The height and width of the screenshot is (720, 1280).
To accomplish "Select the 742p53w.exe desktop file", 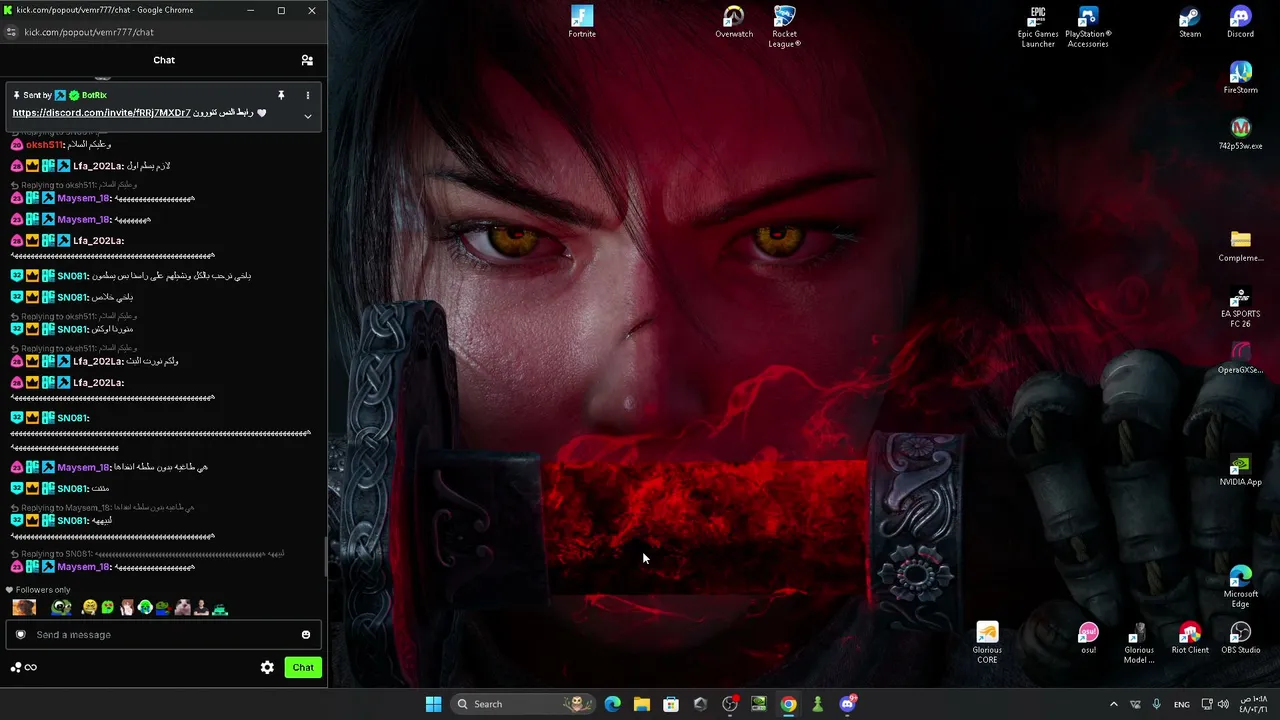I will (x=1241, y=134).
